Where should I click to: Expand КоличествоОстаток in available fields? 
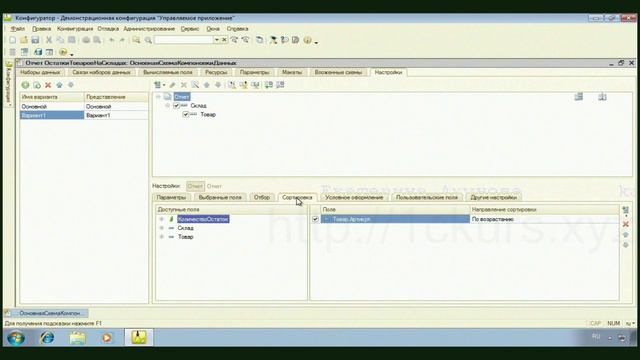[x=162, y=219]
